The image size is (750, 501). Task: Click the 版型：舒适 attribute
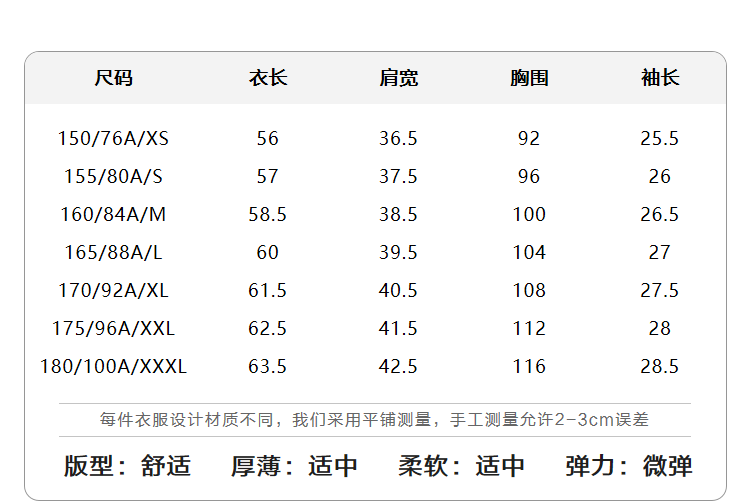(127, 466)
